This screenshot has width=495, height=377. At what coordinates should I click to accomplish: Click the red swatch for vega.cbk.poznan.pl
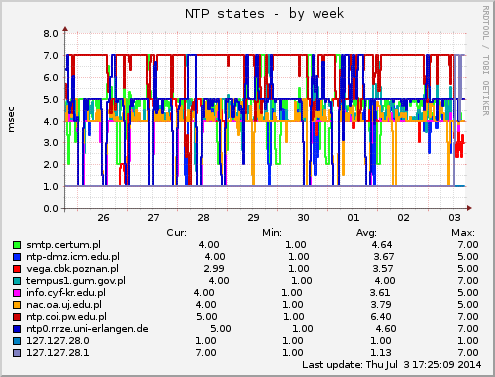(x=17, y=269)
